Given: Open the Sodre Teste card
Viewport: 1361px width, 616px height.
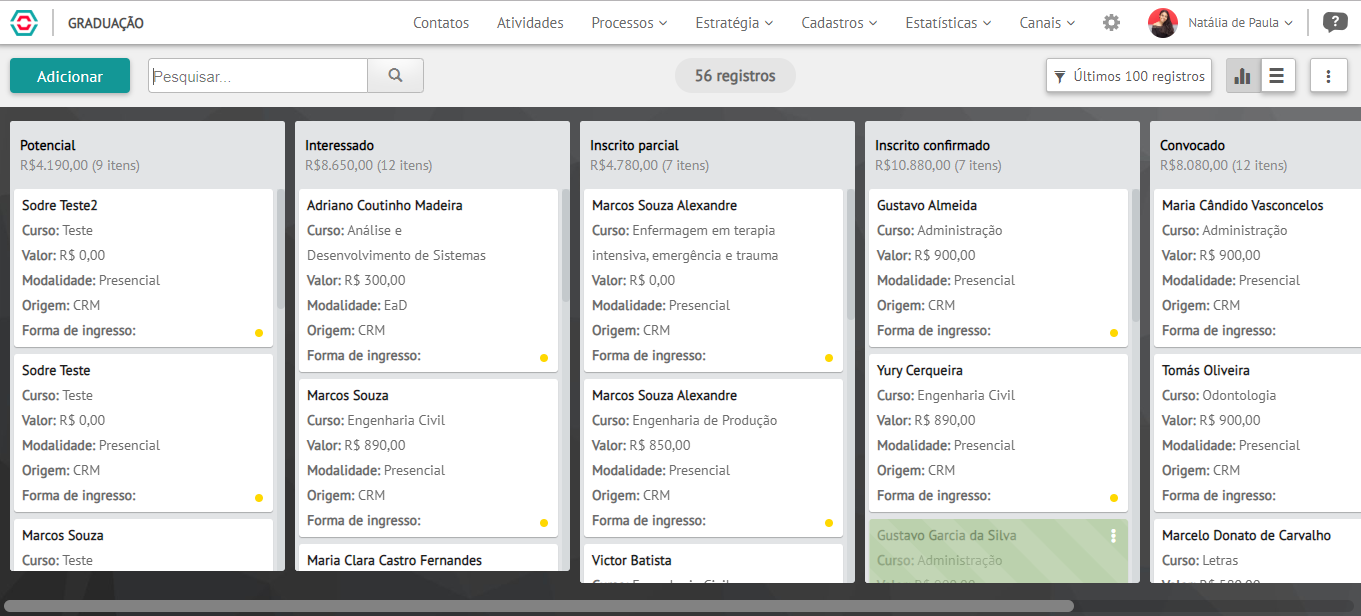Looking at the screenshot, I should (143, 433).
